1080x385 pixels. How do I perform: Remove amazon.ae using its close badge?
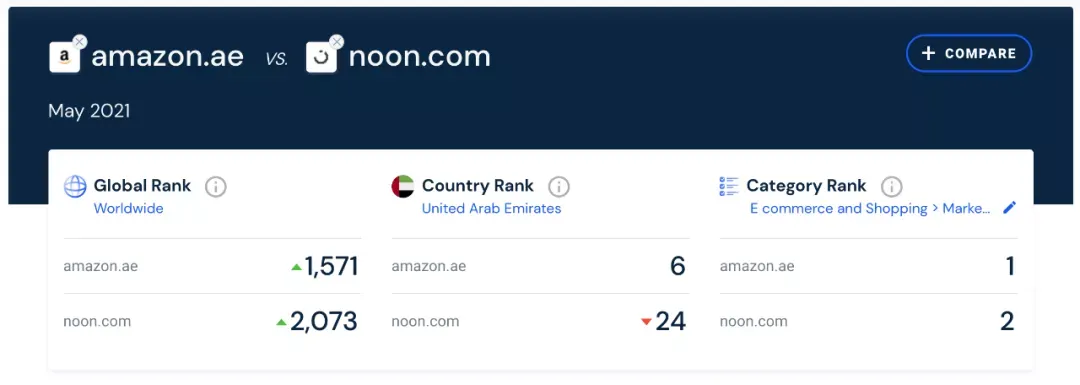click(x=80, y=42)
